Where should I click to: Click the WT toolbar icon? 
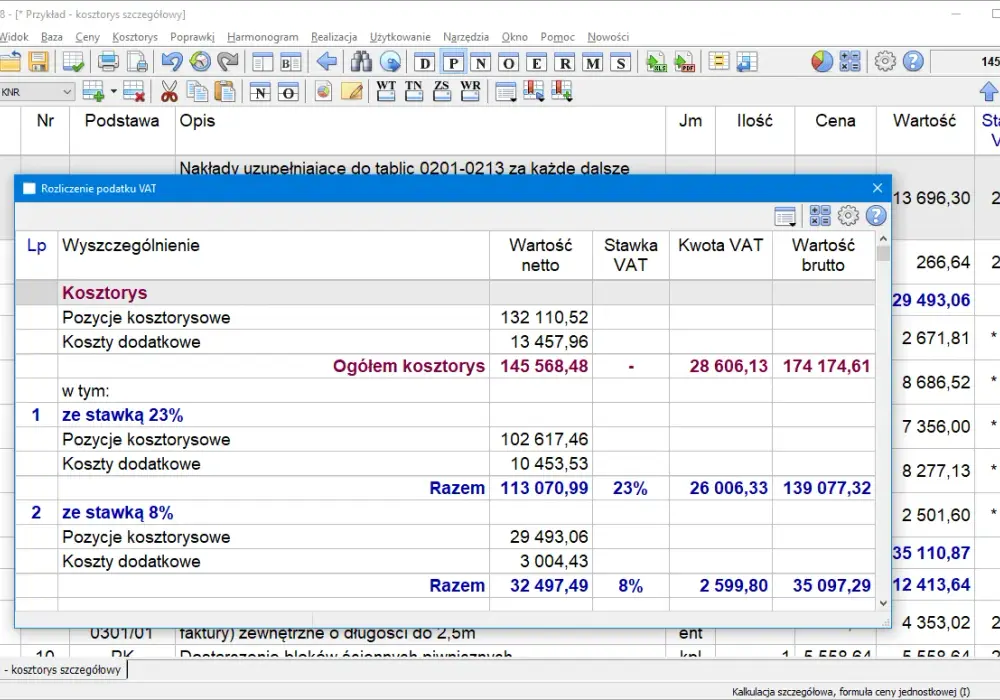click(x=386, y=91)
